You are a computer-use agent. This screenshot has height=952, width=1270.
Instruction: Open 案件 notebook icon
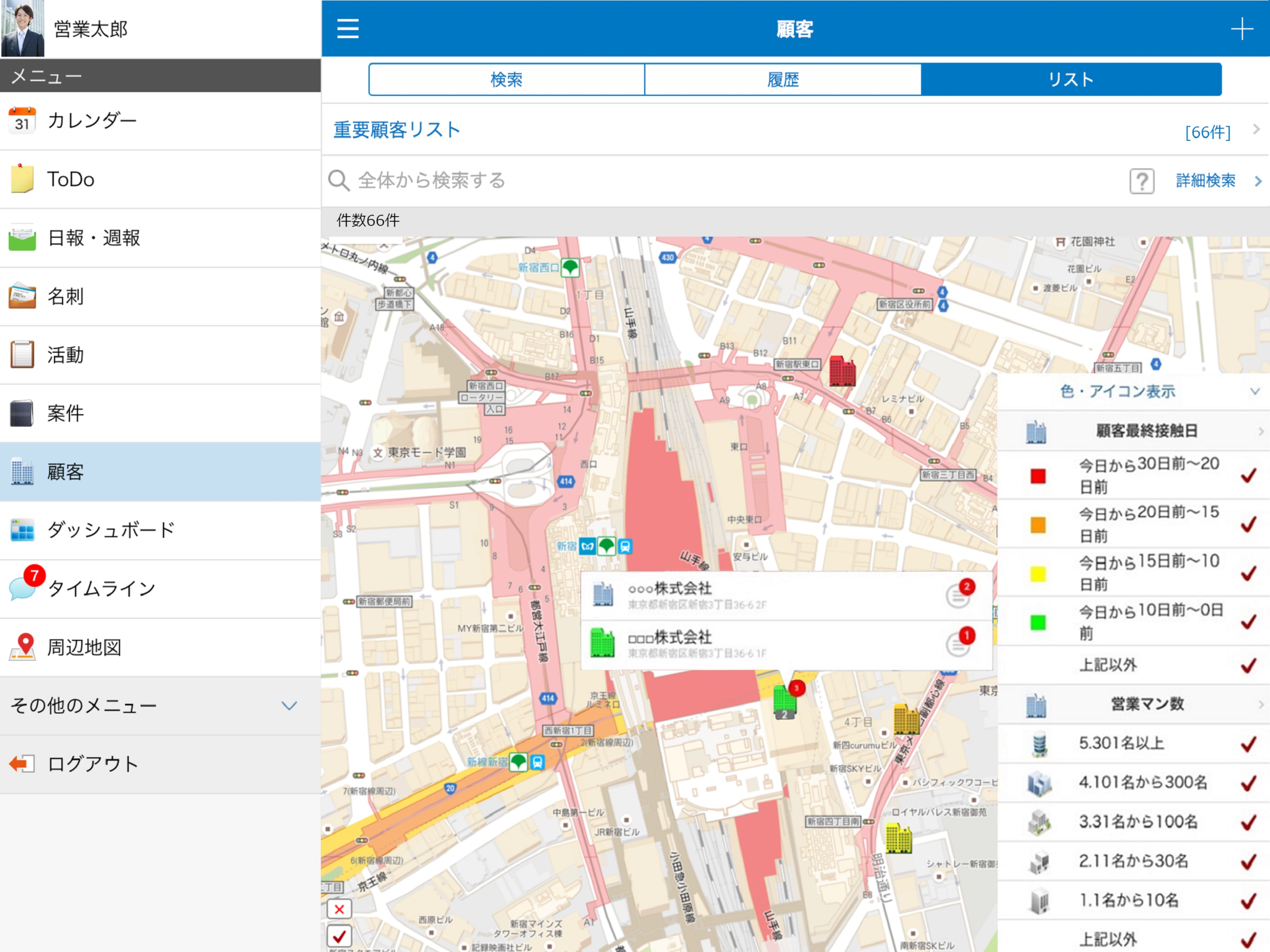tap(22, 413)
